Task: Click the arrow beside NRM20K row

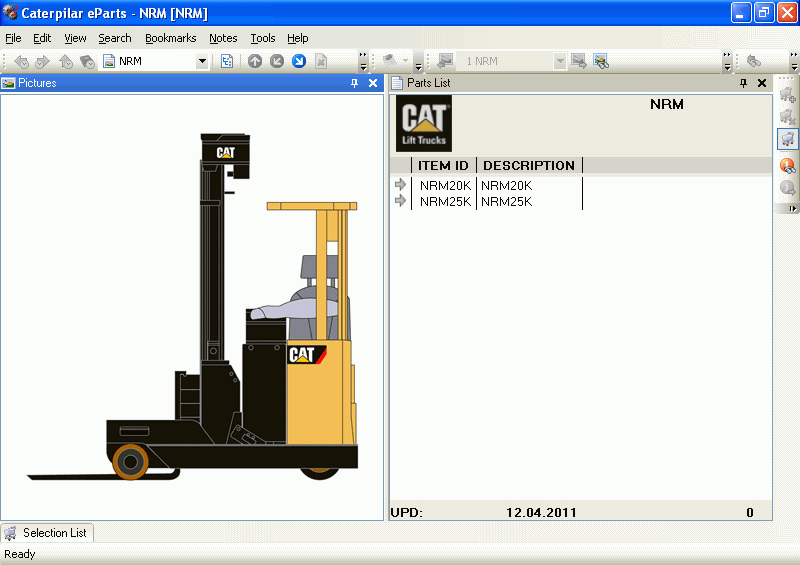Action: coord(401,184)
